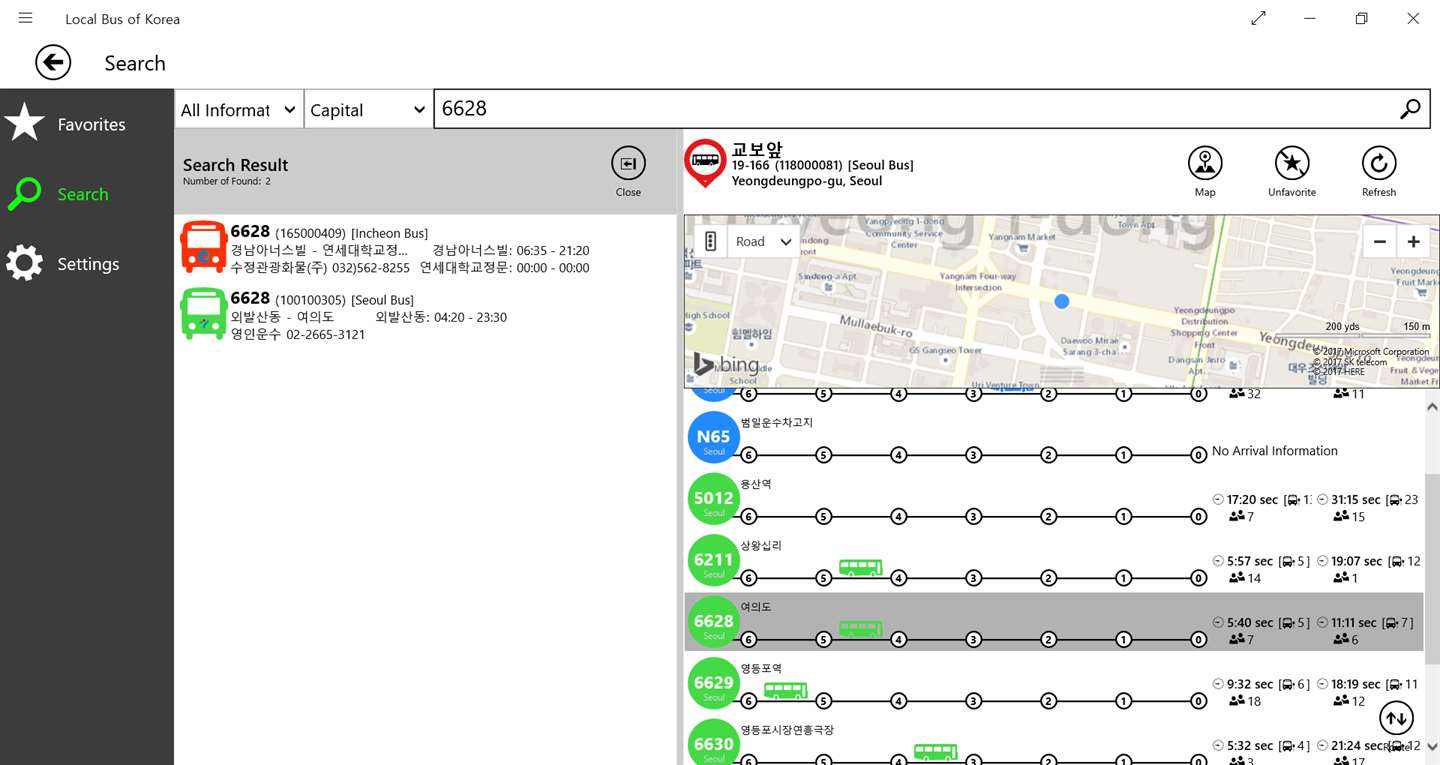This screenshot has height=765, width=1440.
Task: Expand the All Information dropdown
Action: coord(239,110)
